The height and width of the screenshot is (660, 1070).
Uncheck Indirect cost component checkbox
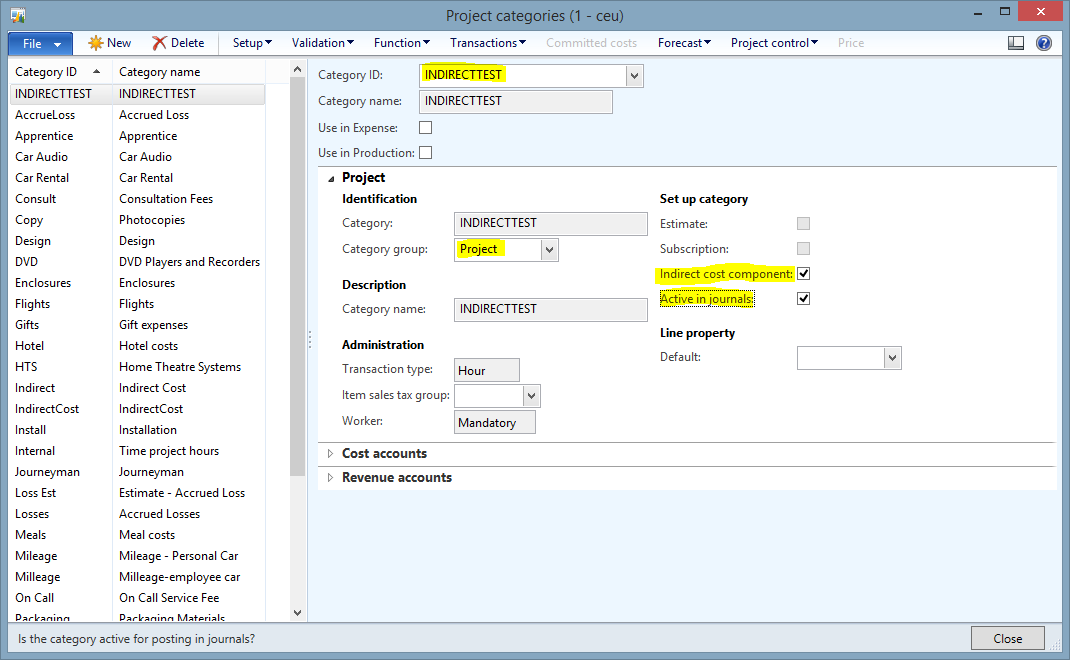click(803, 274)
